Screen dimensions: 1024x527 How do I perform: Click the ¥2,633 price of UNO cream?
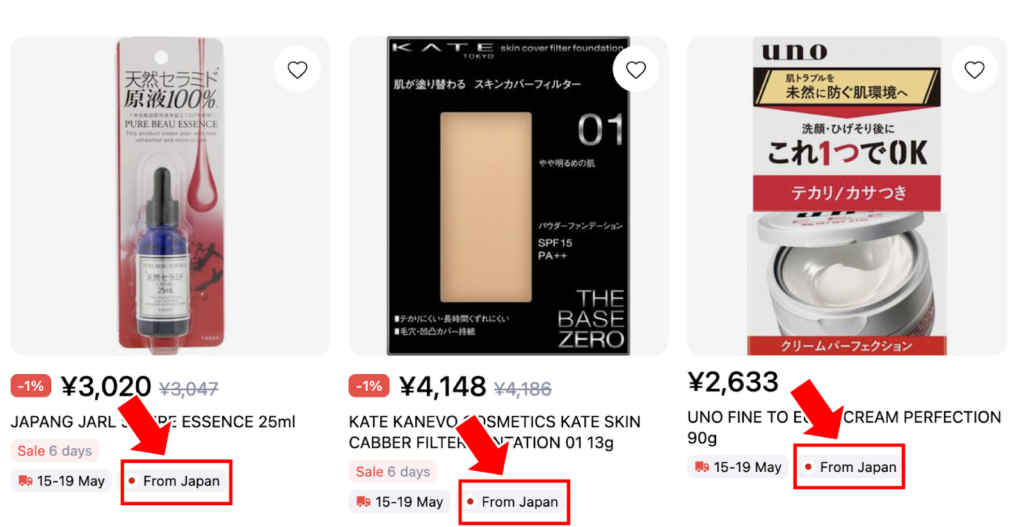[733, 382]
